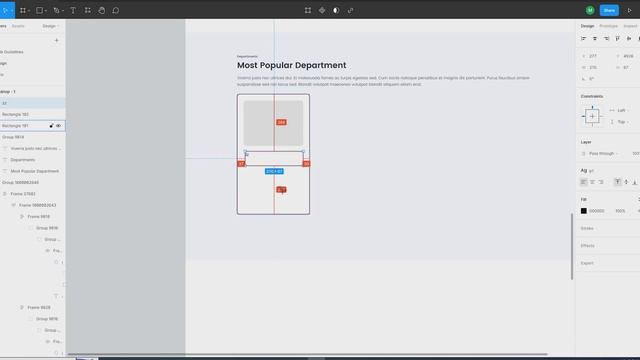Select the Hand tool

(x=102, y=10)
